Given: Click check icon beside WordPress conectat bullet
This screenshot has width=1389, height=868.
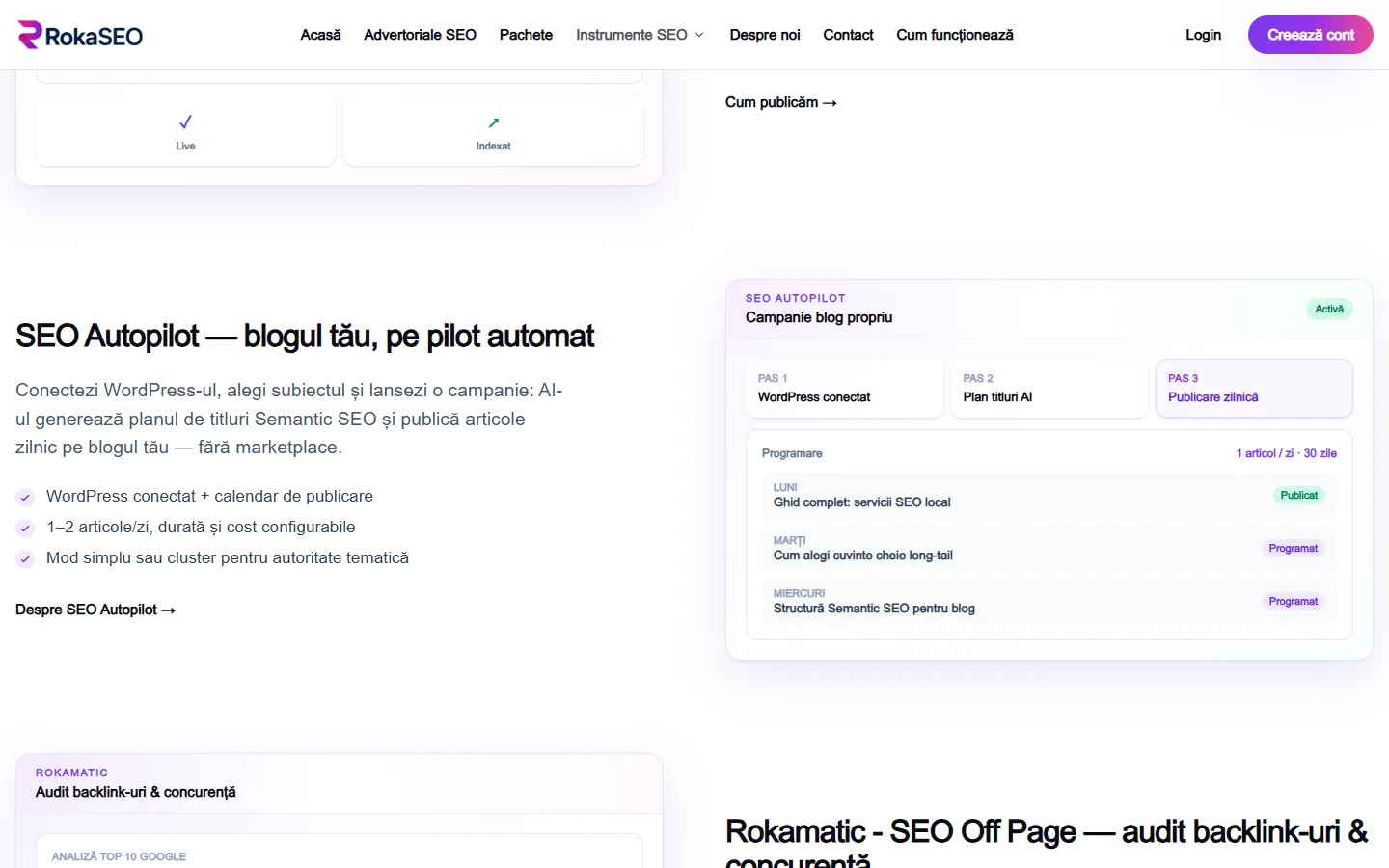Looking at the screenshot, I should pos(25,497).
